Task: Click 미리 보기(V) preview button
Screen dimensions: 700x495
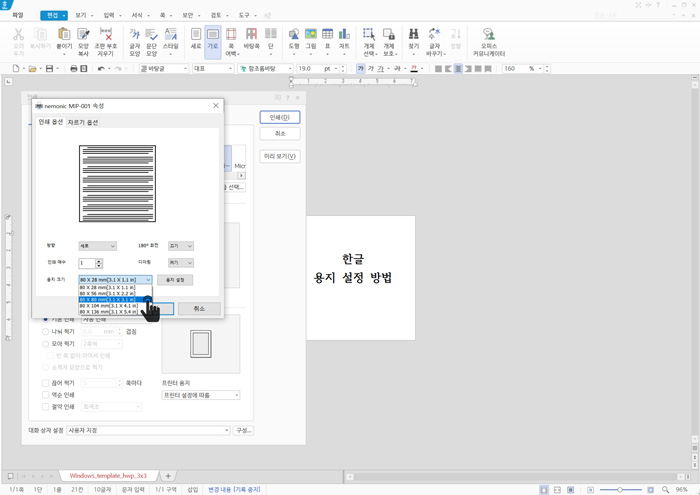Action: [280, 156]
